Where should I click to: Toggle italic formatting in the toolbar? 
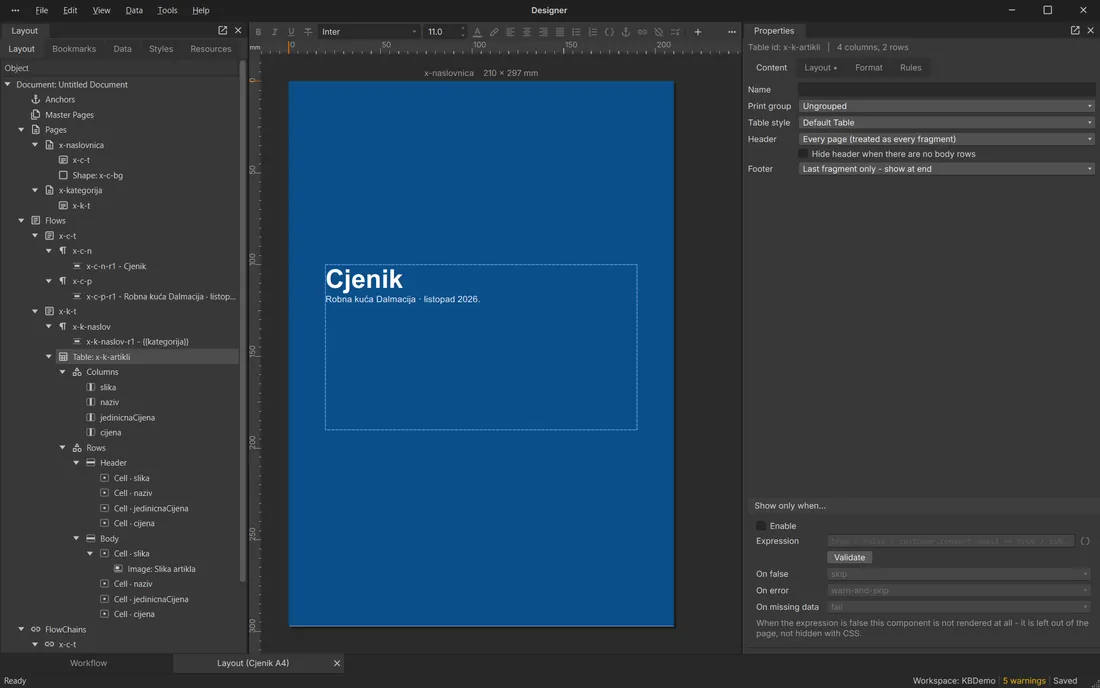click(x=274, y=32)
